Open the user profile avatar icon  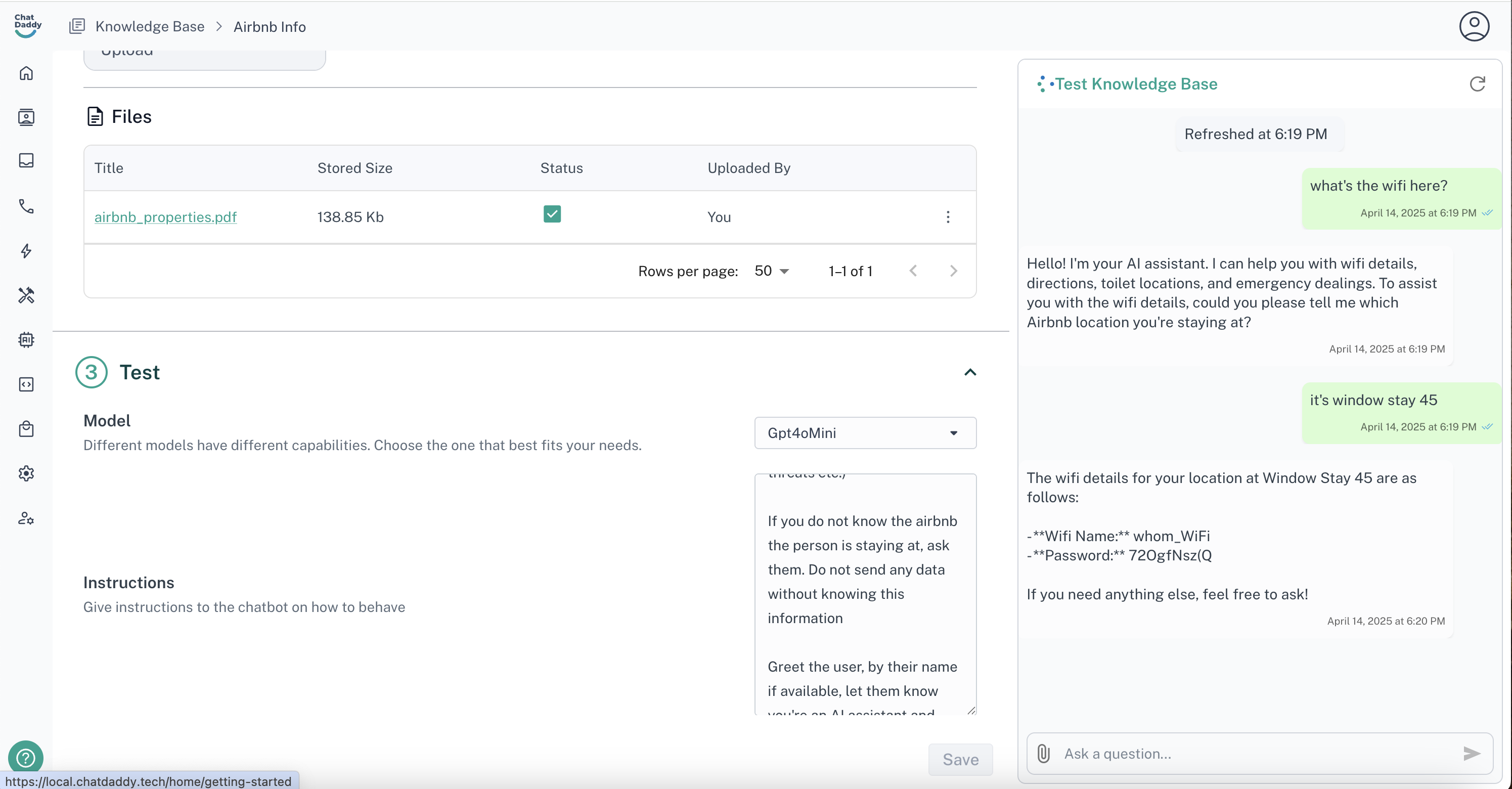tap(1474, 26)
